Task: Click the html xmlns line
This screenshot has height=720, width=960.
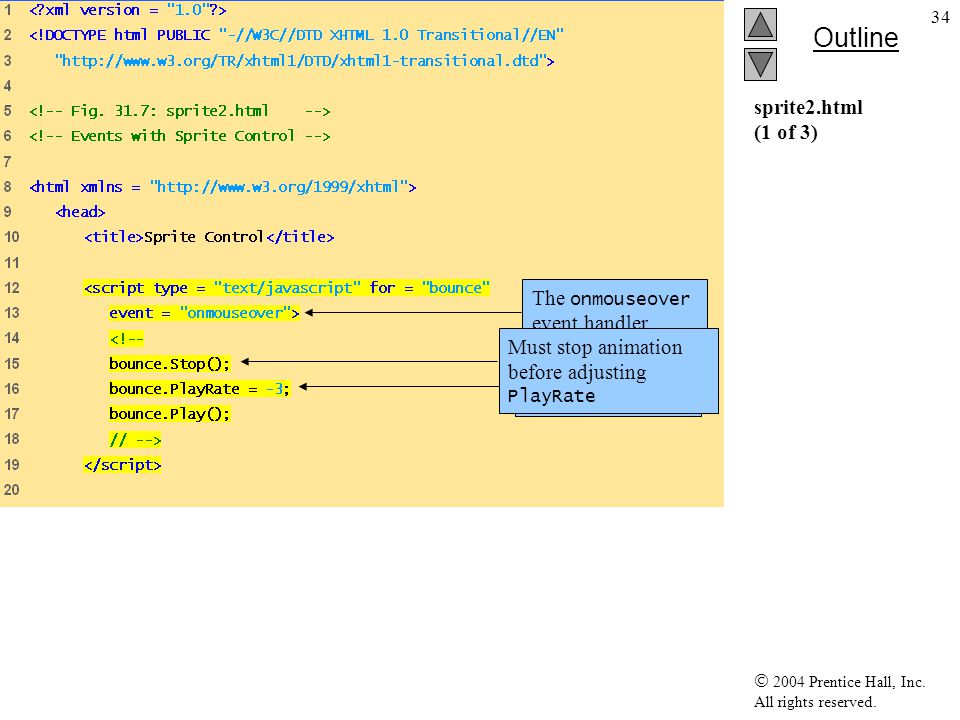Action: [x=223, y=187]
